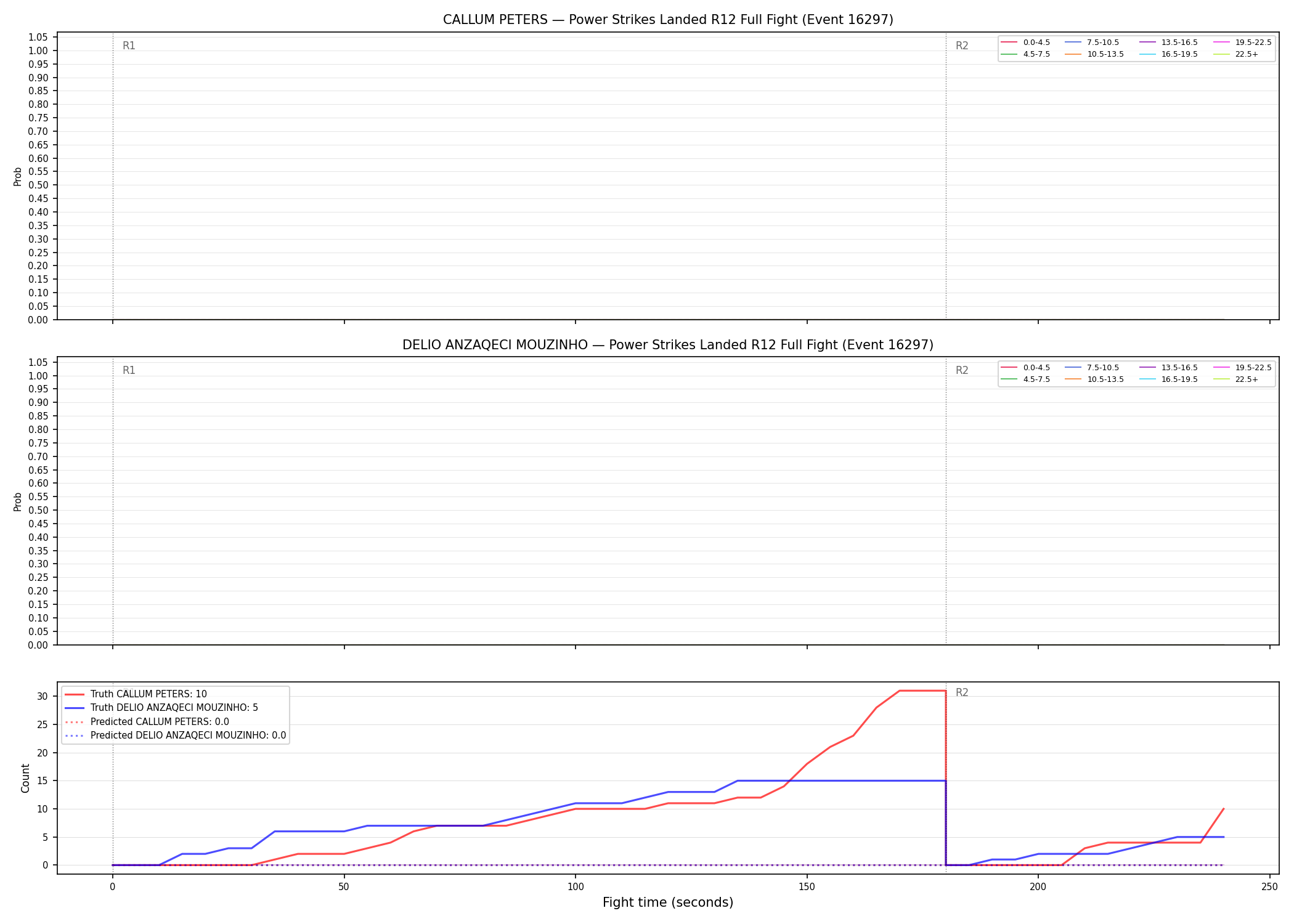1294x924 pixels.
Task: Select 16.5-19.5 in the Delio Mouzinho chart legend
Action: (x=1169, y=379)
